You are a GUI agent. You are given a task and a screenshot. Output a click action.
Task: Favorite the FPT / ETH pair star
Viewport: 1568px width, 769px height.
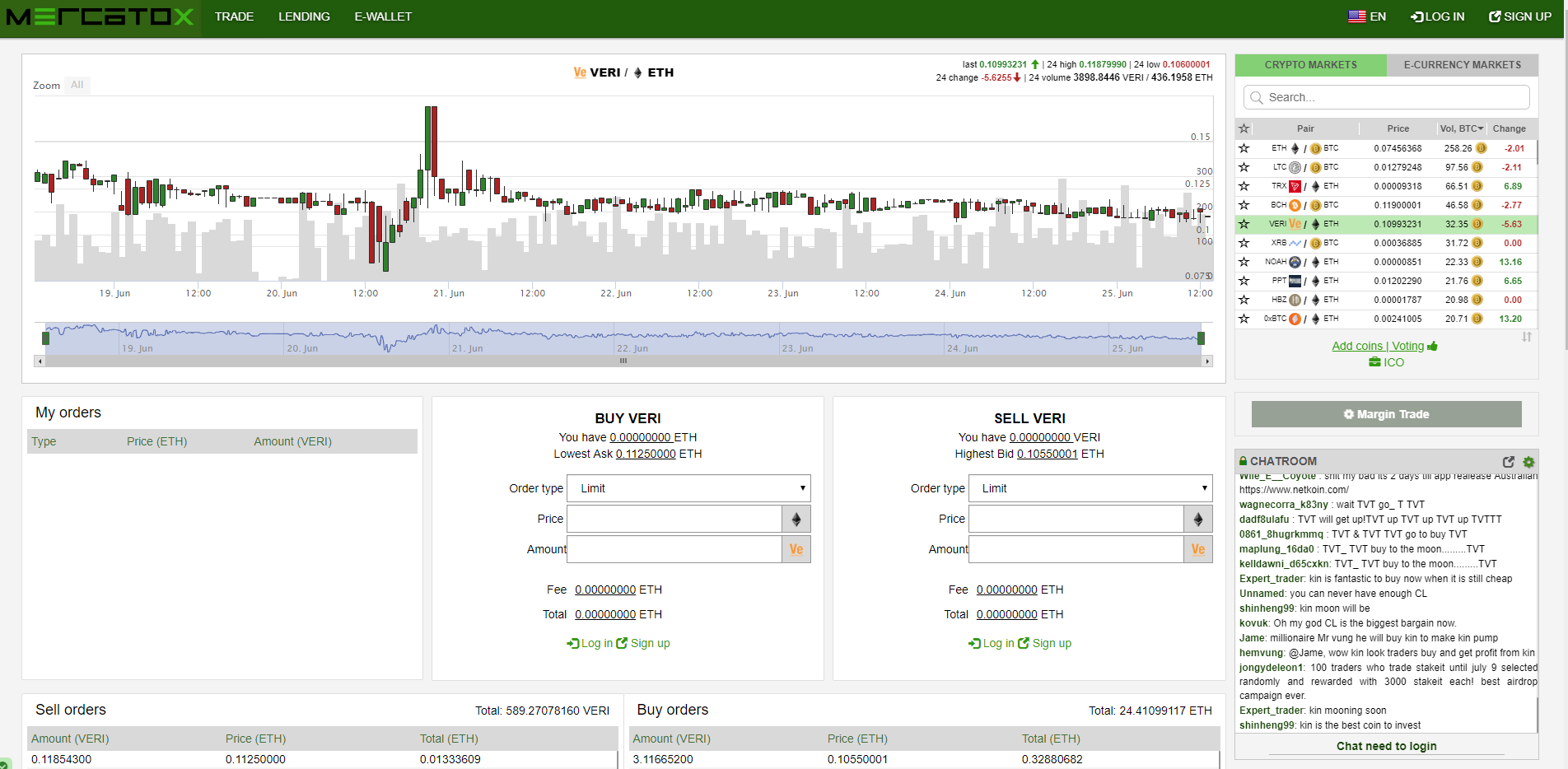tap(1244, 281)
